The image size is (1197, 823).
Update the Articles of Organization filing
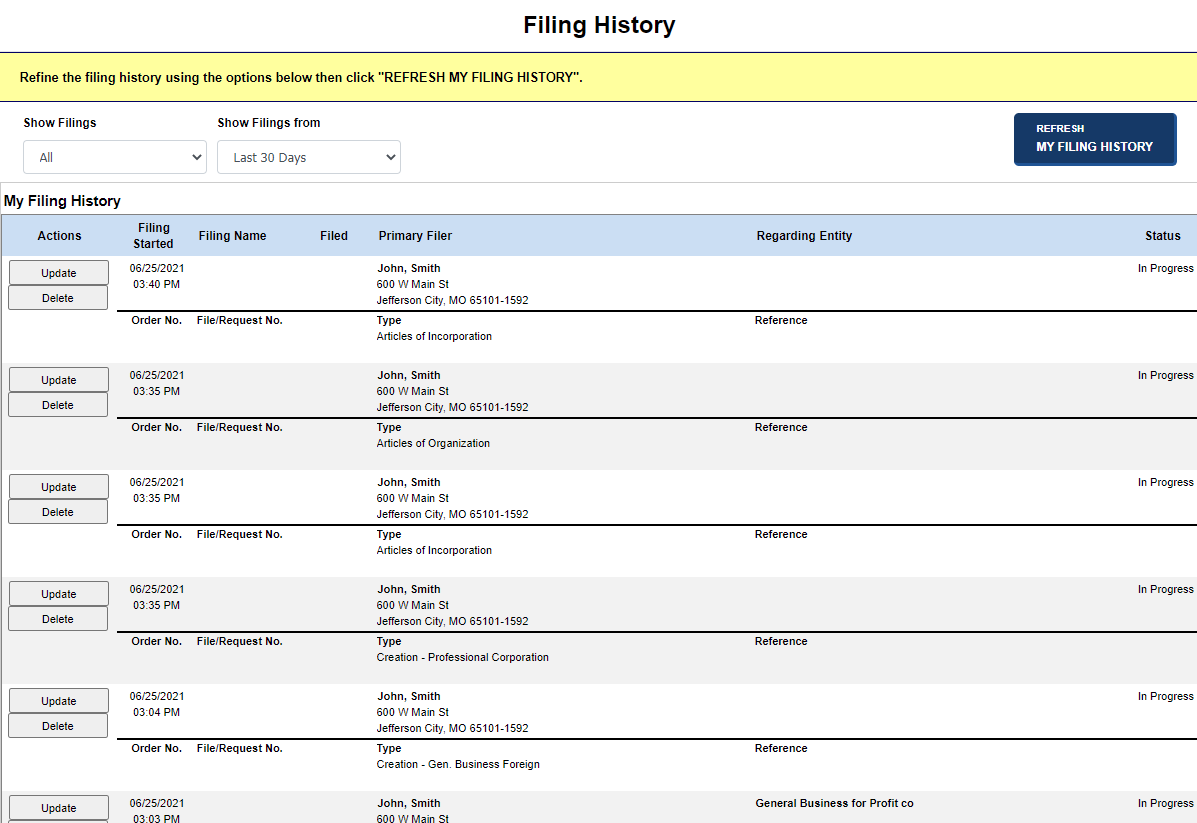click(x=58, y=379)
